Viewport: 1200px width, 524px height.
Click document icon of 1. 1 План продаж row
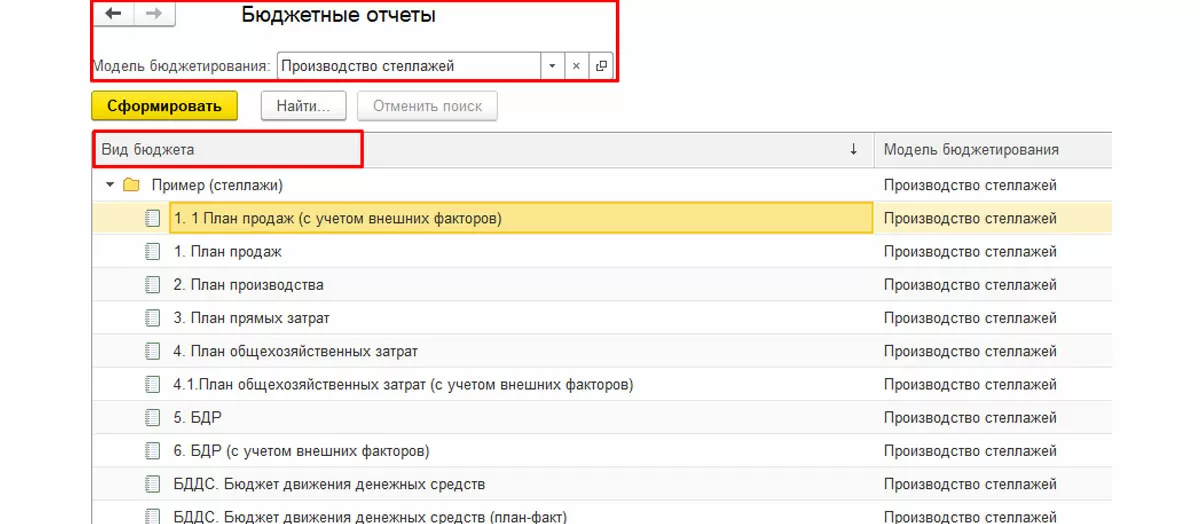click(x=153, y=218)
